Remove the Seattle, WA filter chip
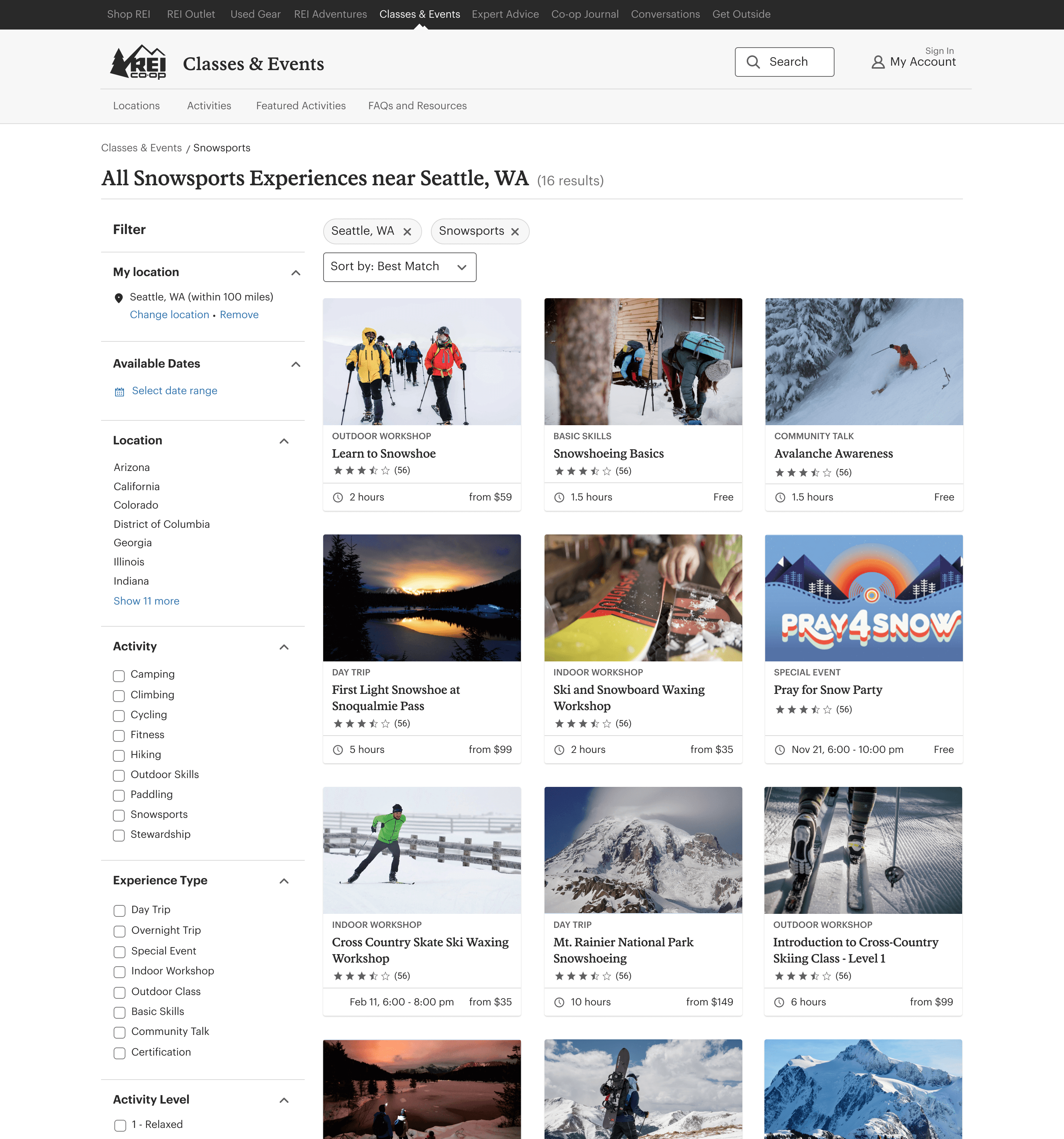Viewport: 1064px width, 1139px height. [x=407, y=231]
